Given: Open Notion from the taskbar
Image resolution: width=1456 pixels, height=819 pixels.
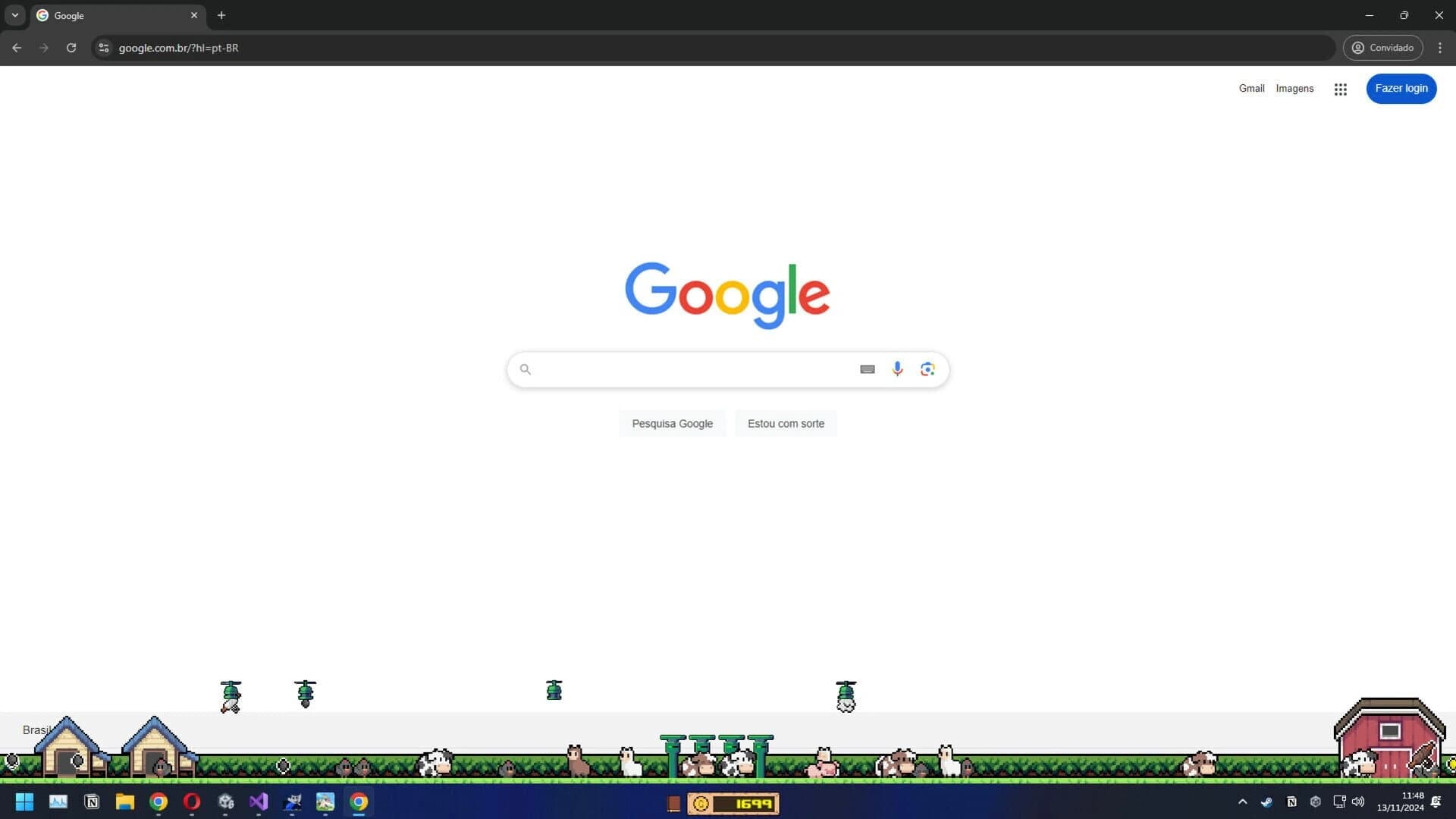Looking at the screenshot, I should pyautogui.click(x=92, y=802).
